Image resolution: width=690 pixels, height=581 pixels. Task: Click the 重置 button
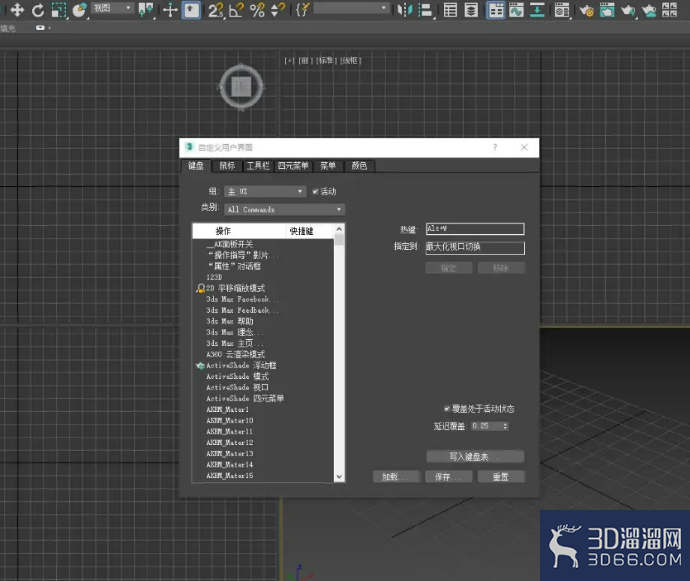[501, 477]
